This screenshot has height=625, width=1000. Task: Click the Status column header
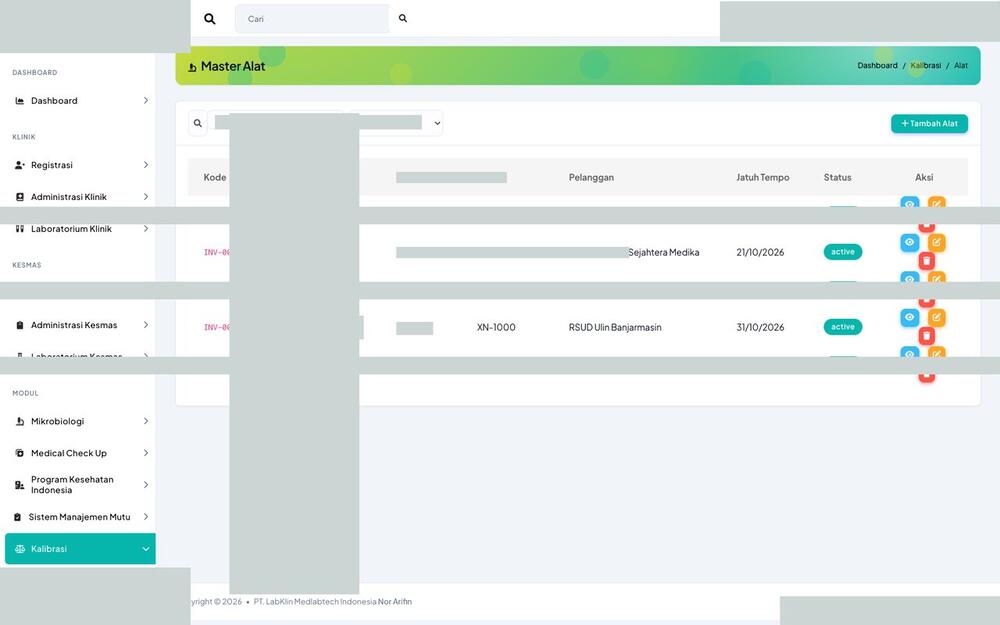837,177
